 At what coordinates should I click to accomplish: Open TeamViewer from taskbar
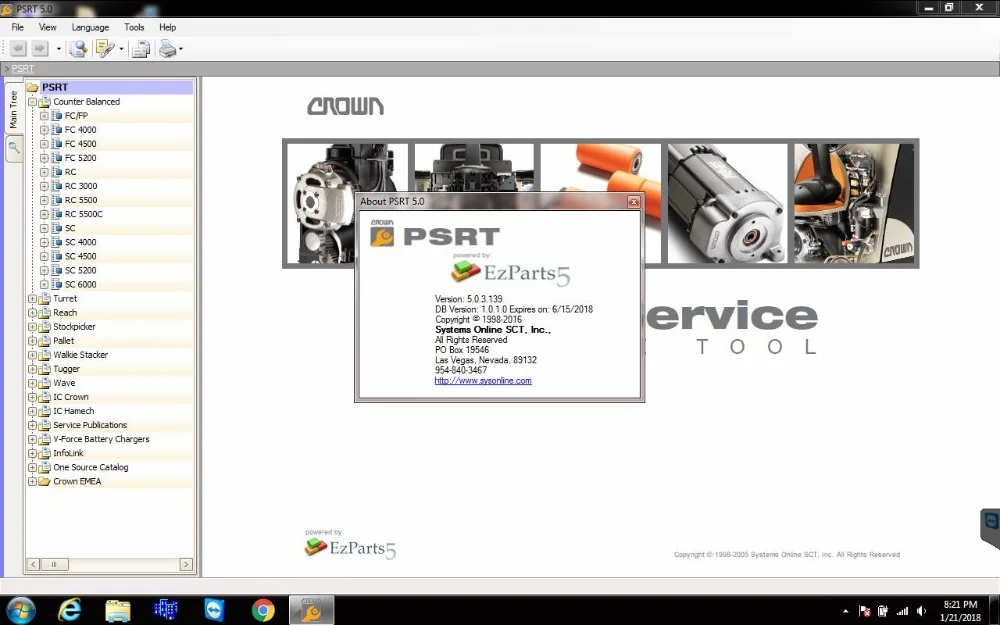pos(214,610)
